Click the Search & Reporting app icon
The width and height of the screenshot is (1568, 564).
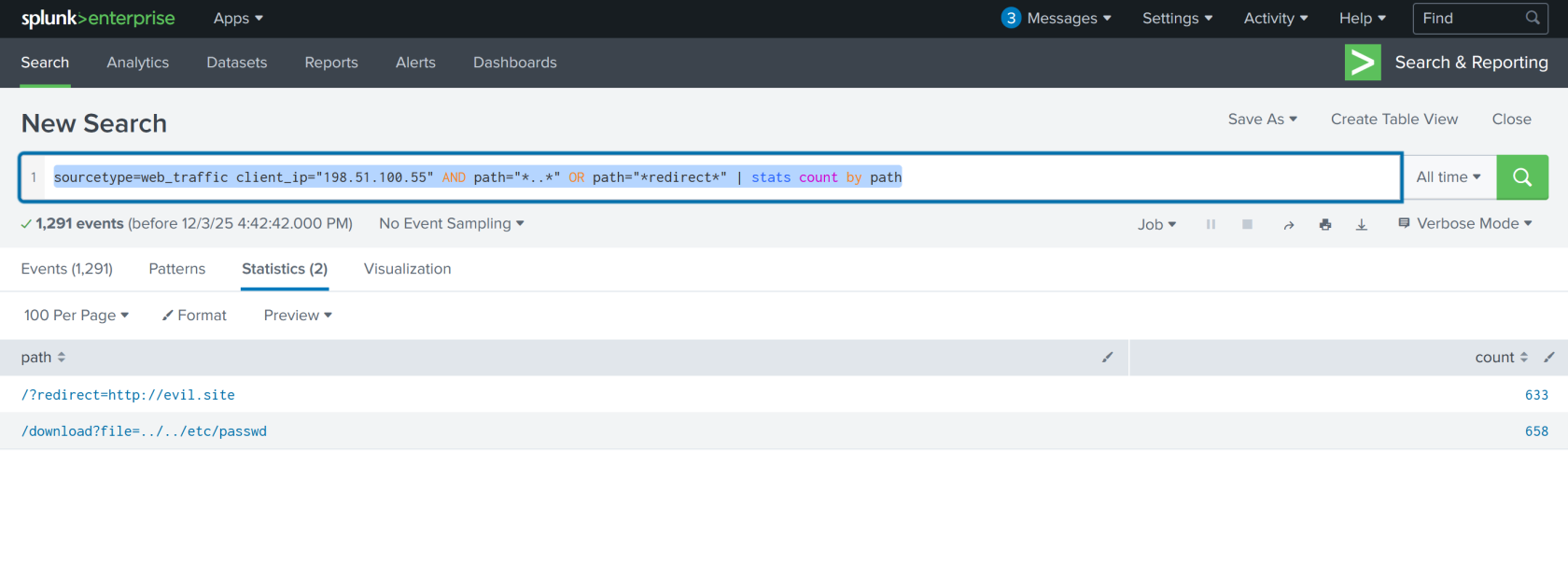tap(1363, 63)
